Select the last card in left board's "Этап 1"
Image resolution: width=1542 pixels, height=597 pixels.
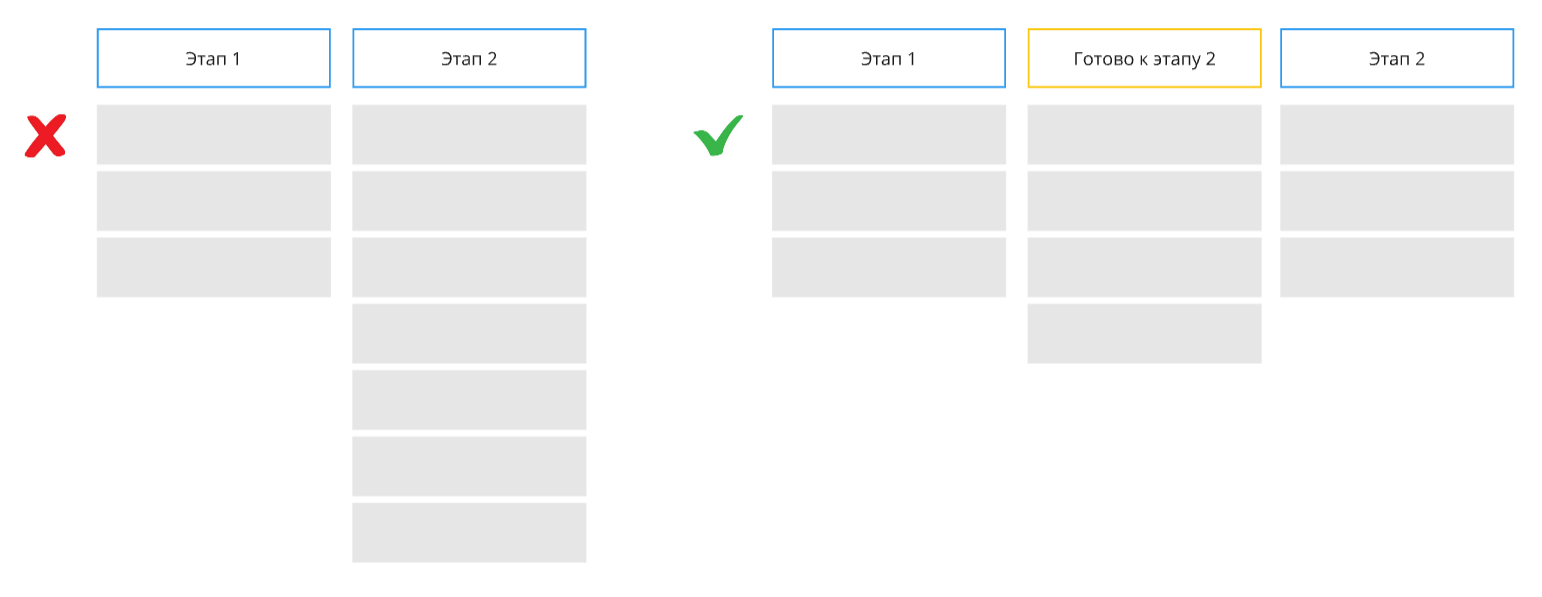click(x=213, y=267)
